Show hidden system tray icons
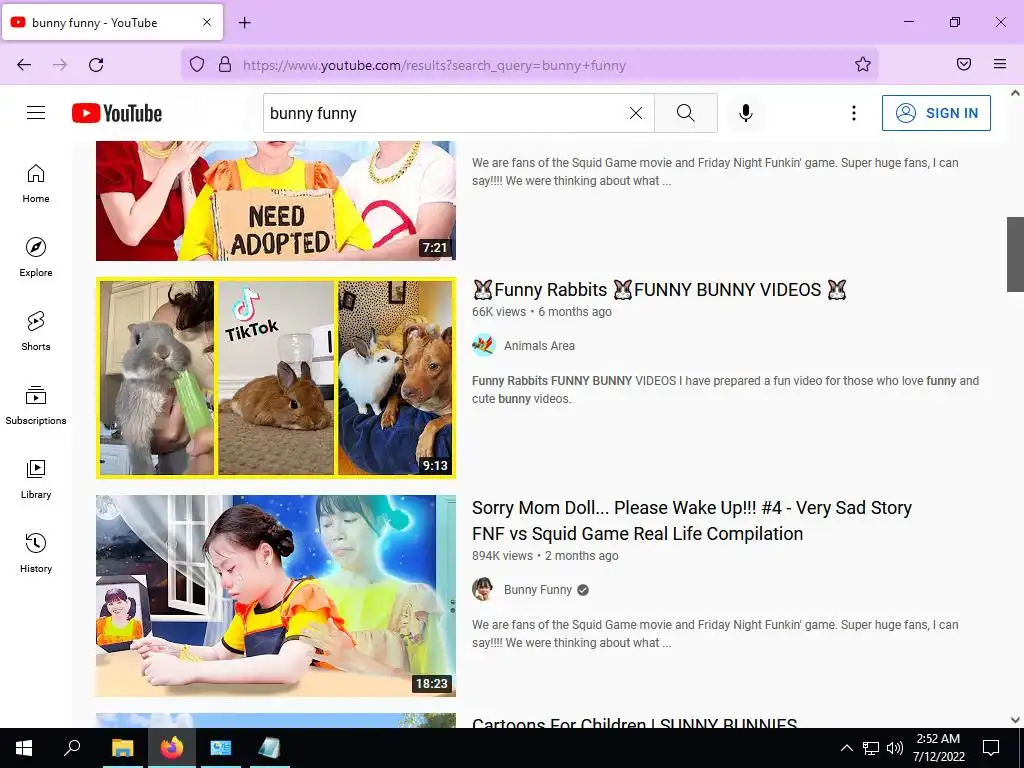Screen dimensions: 1024x768 pos(846,748)
